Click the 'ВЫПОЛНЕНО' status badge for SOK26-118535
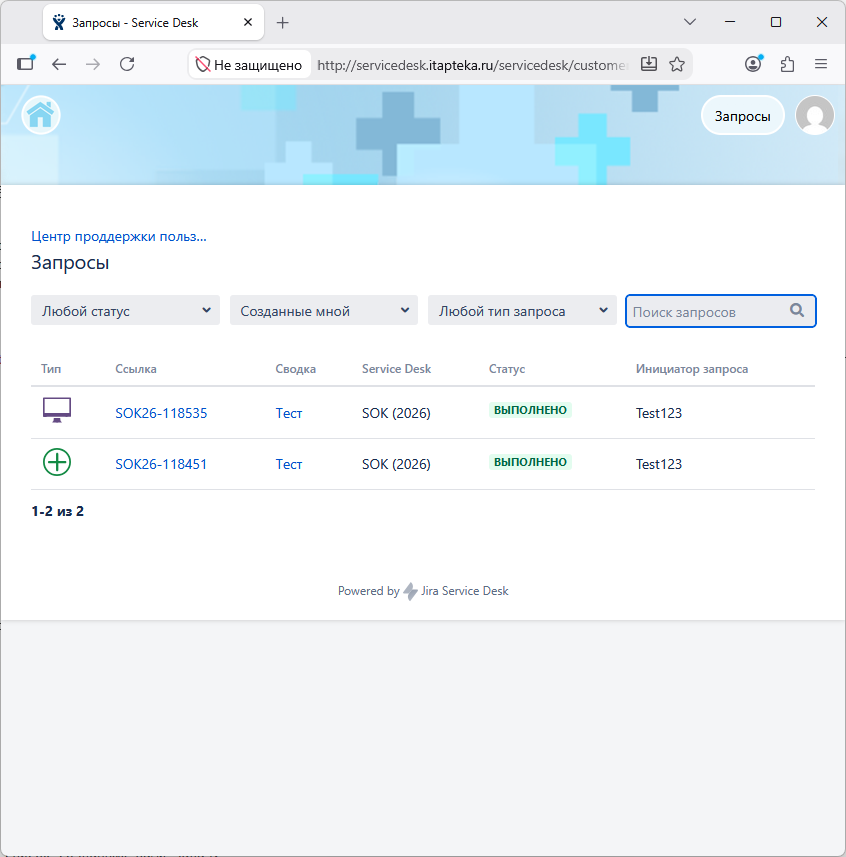Screen dimensions: 846x857 (530, 410)
